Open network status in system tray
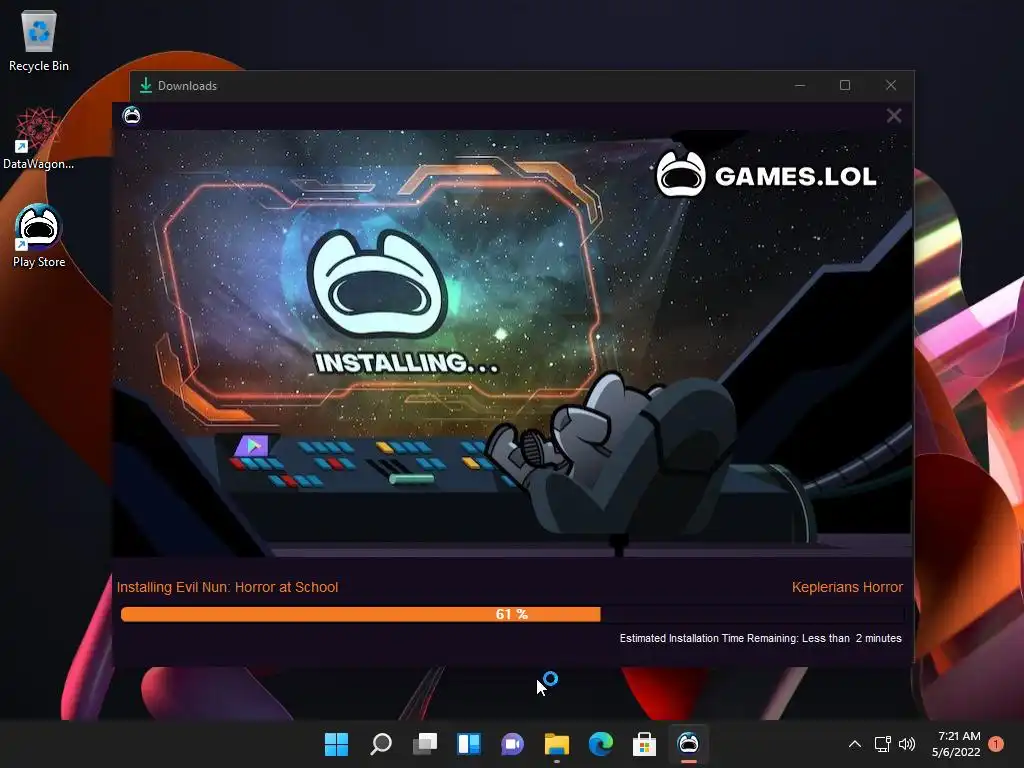This screenshot has width=1024, height=768. pyautogui.click(x=882, y=744)
